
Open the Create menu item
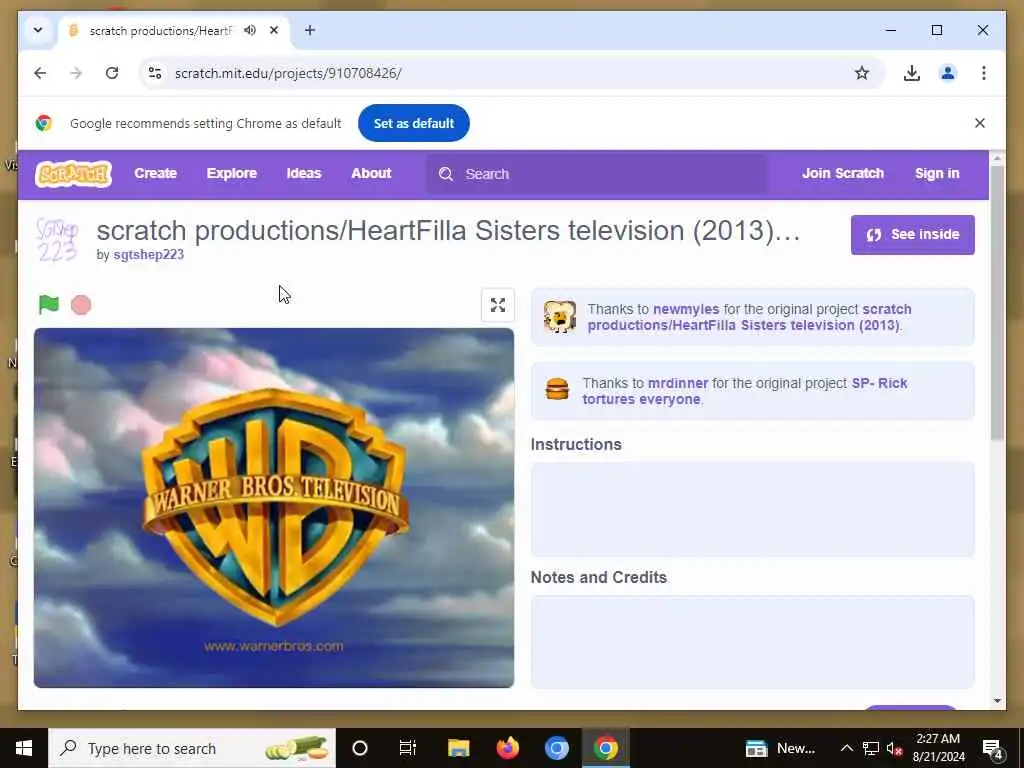pos(155,174)
